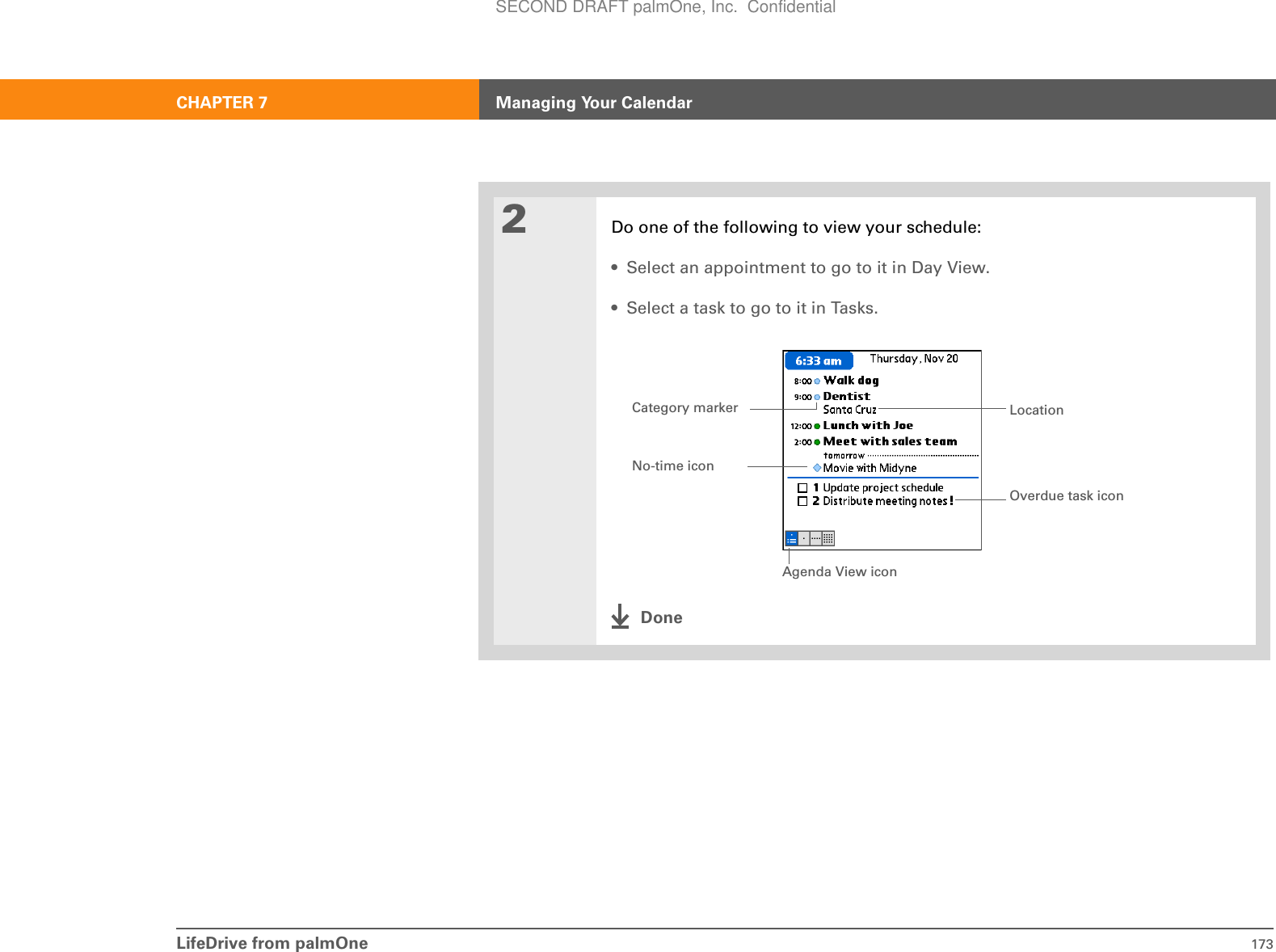Open the Meet with sales team appointment
The height and width of the screenshot is (952, 1276).
coord(890,442)
